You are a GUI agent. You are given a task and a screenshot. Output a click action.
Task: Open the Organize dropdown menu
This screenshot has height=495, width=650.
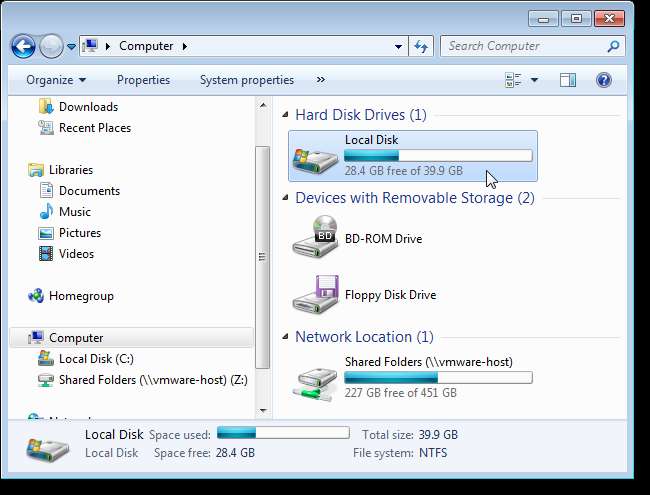coord(56,80)
